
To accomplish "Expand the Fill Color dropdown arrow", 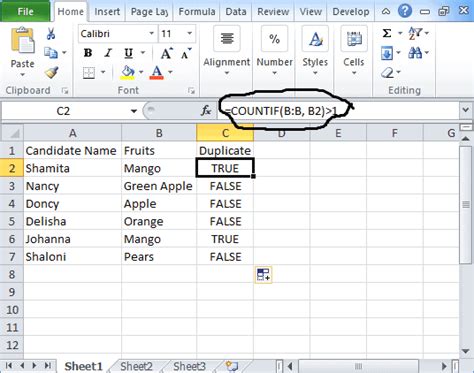I will 141,72.
